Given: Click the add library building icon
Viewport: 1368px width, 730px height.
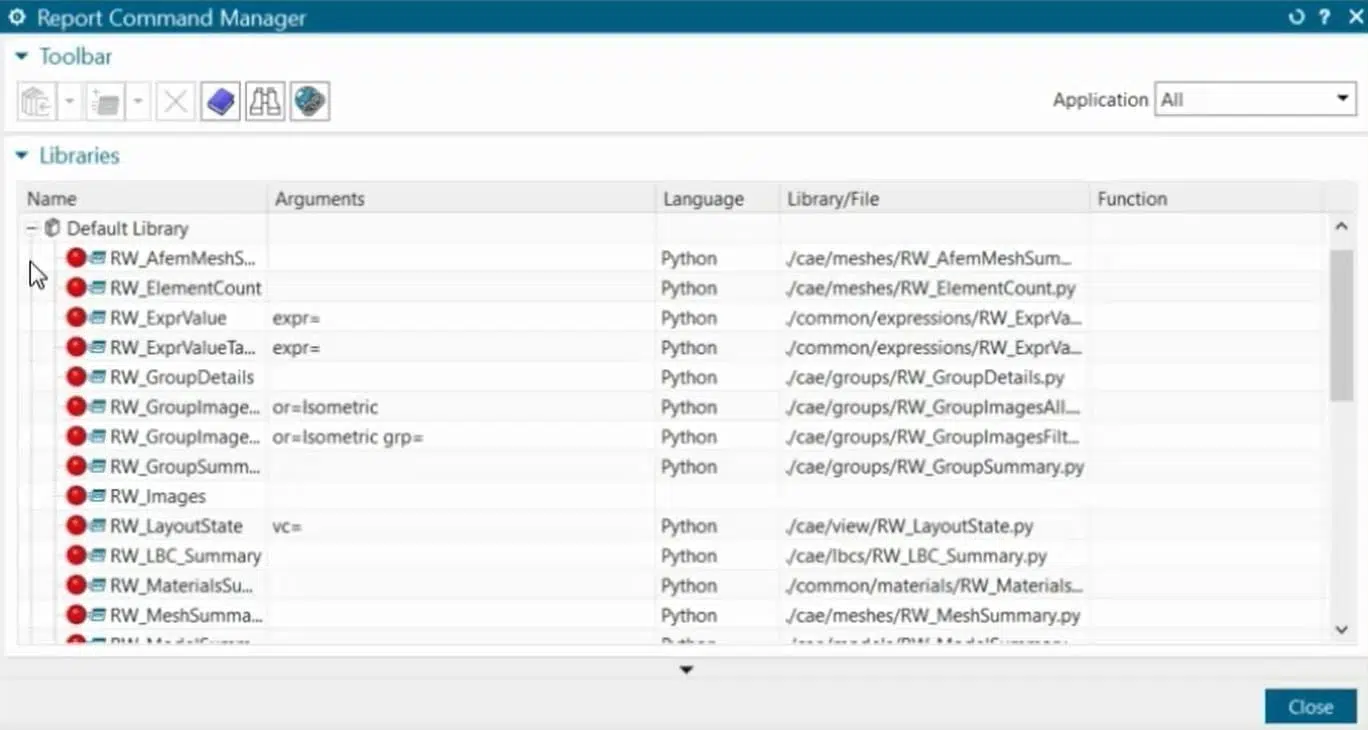Looking at the screenshot, I should (37, 101).
